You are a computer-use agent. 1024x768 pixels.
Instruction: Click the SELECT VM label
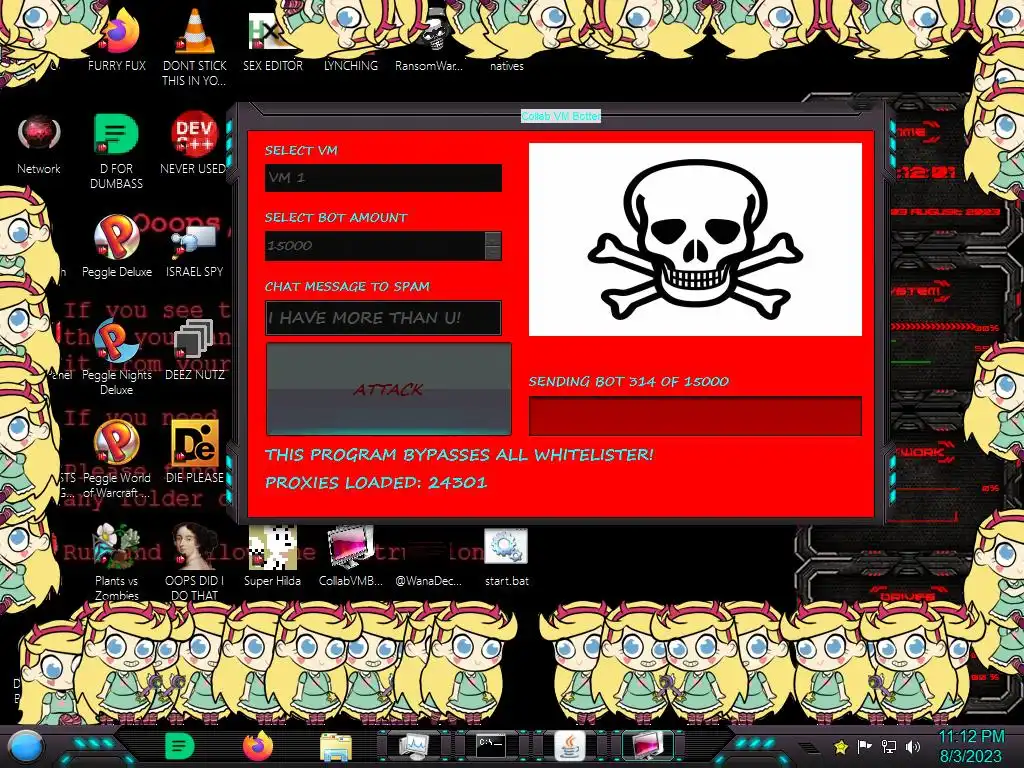pos(301,150)
